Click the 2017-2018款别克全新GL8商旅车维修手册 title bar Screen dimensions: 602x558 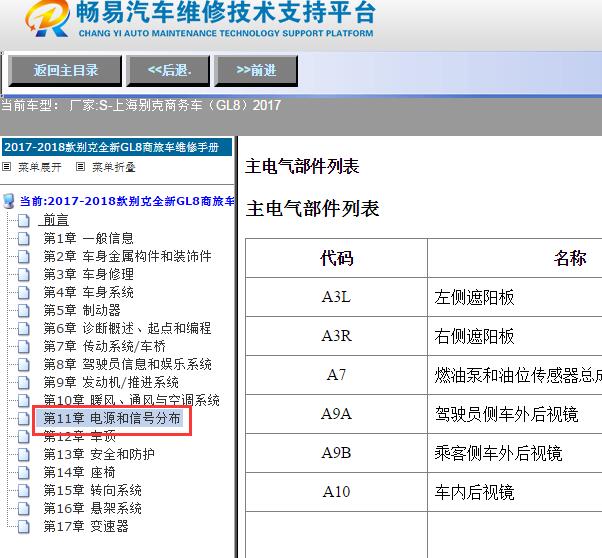117,147
